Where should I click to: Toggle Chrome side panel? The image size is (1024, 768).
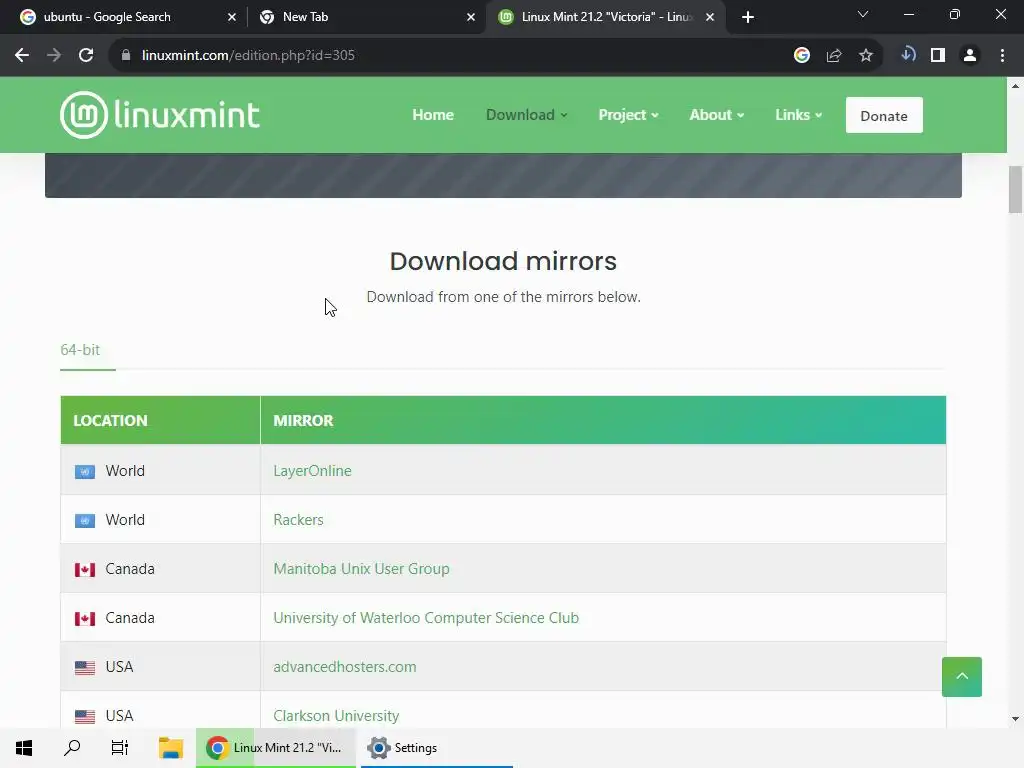click(x=938, y=56)
